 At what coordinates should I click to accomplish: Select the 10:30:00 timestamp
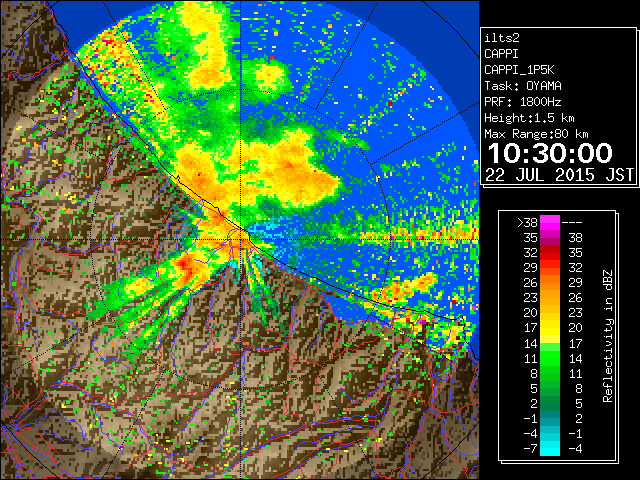click(550, 153)
